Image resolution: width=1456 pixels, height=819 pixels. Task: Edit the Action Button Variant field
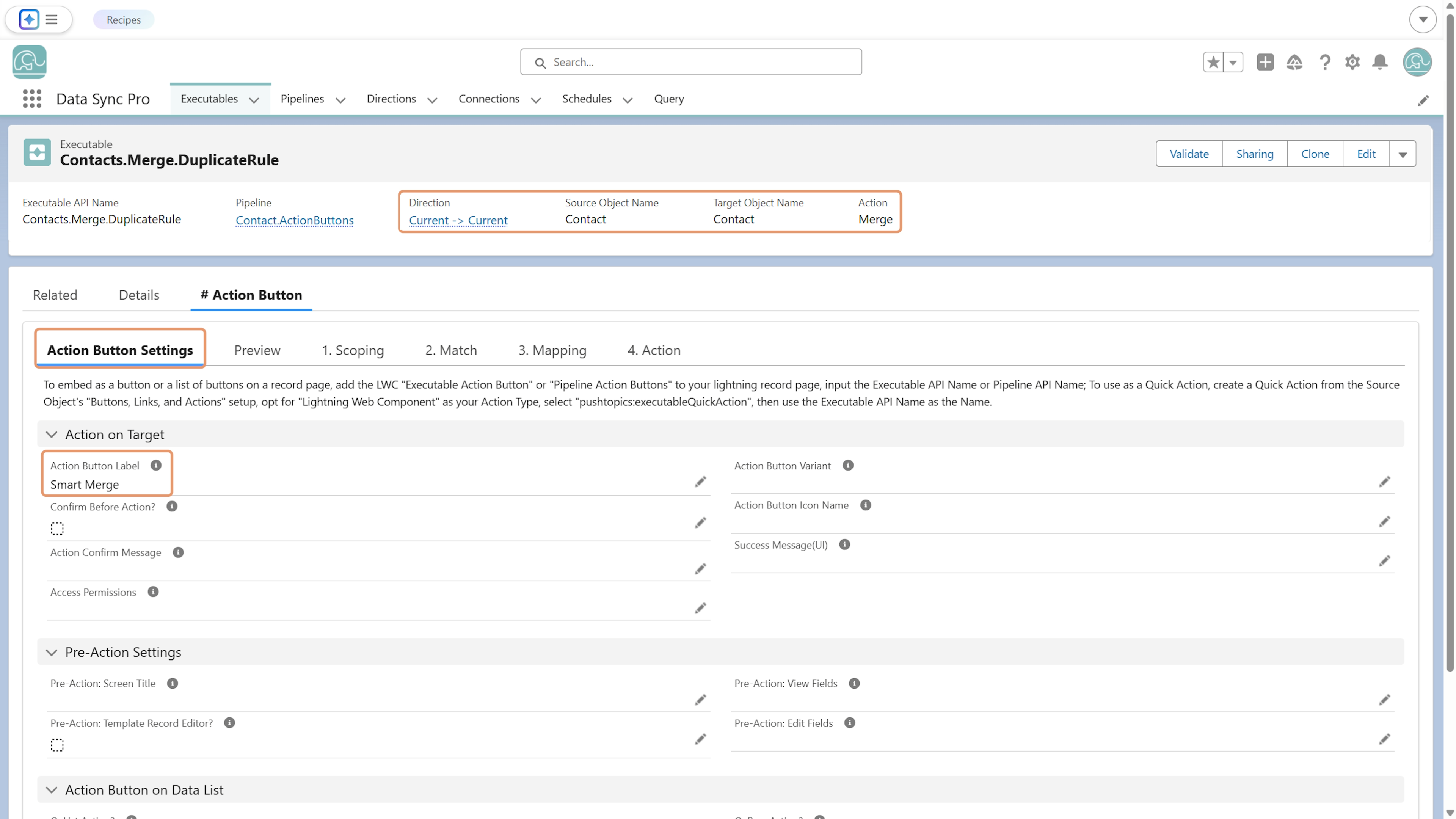(x=1384, y=482)
